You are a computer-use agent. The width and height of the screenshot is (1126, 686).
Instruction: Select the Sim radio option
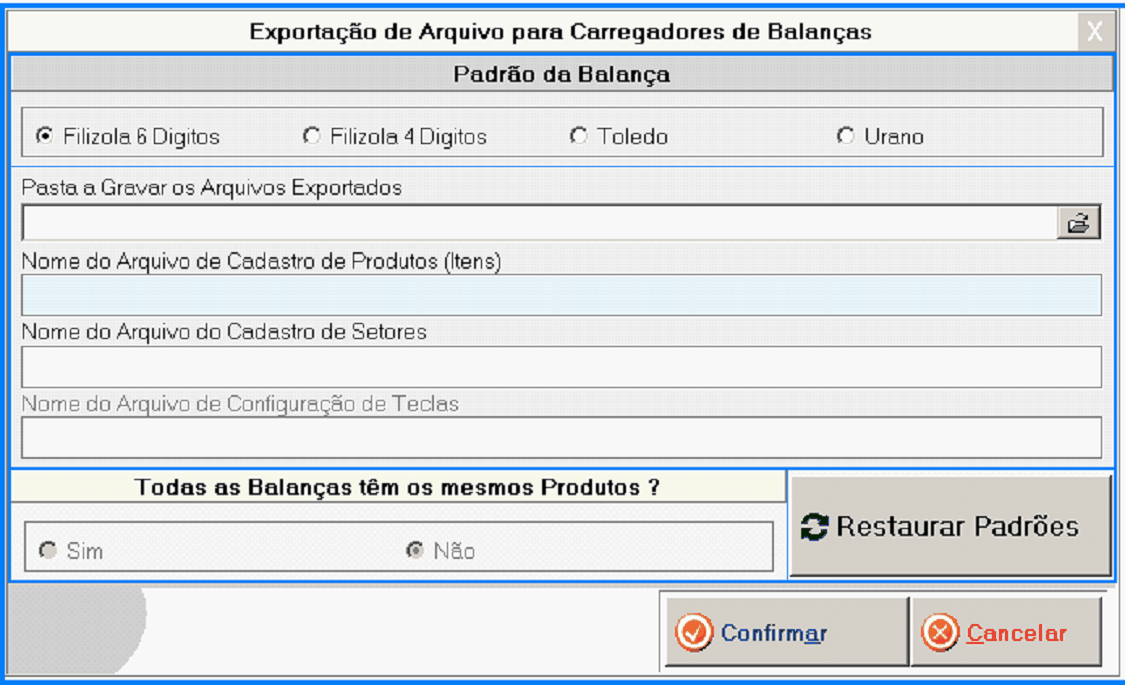pyautogui.click(x=45, y=551)
